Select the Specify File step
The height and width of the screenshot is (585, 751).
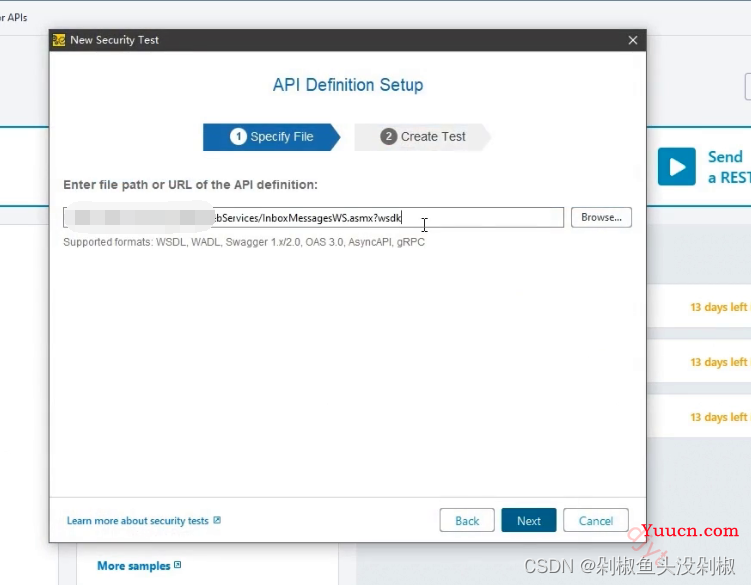coord(272,137)
